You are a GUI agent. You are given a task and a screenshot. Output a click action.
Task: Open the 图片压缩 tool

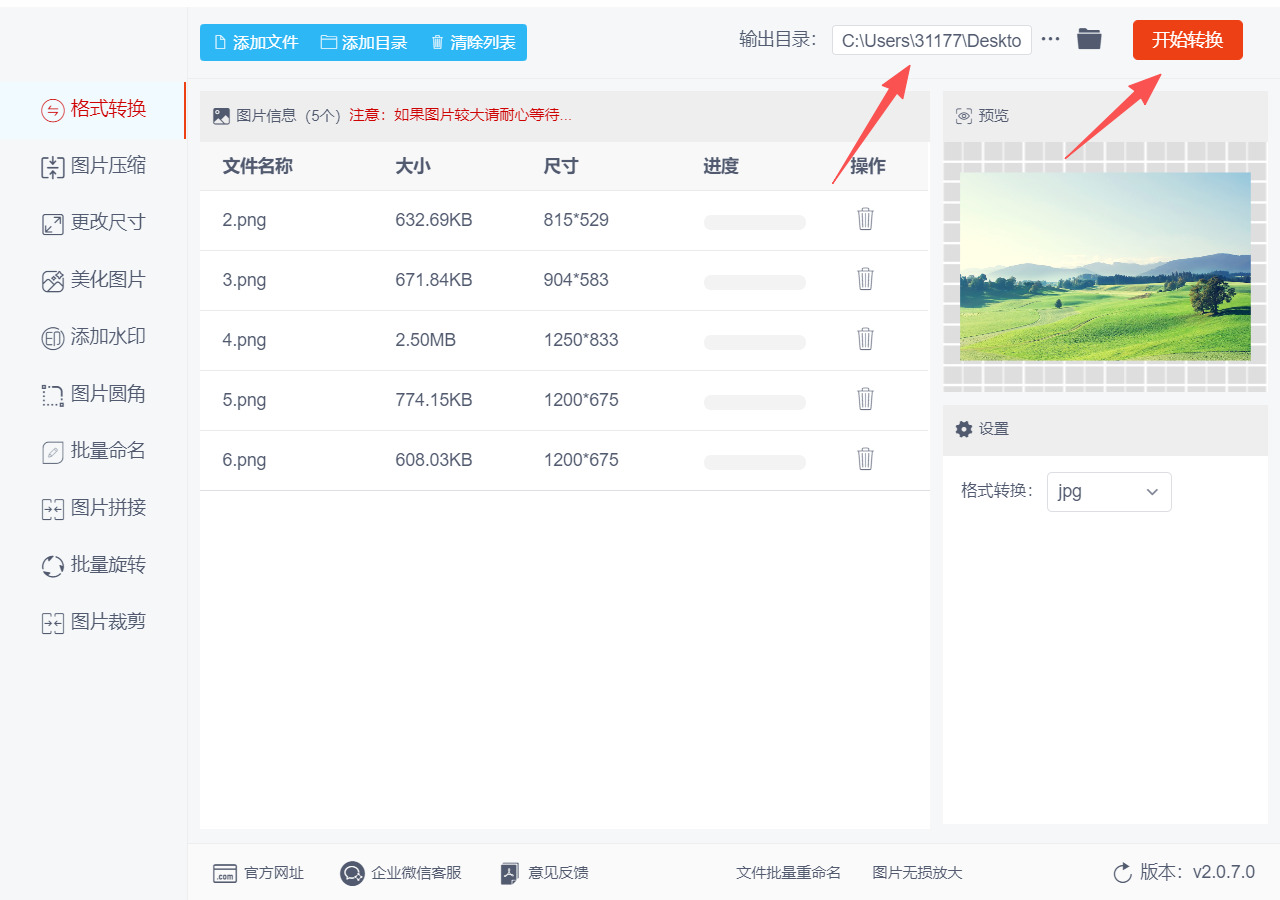click(x=93, y=166)
